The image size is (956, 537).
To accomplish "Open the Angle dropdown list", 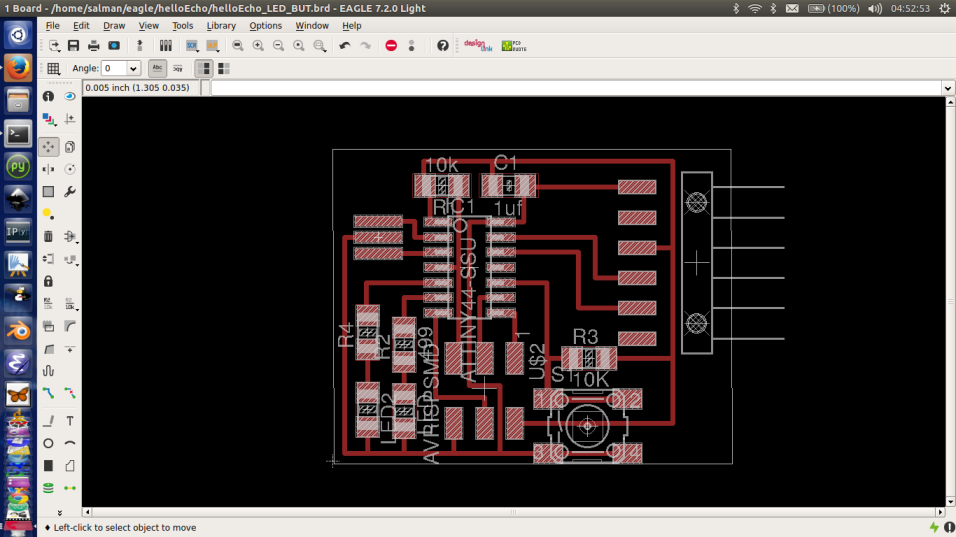I will pos(133,69).
